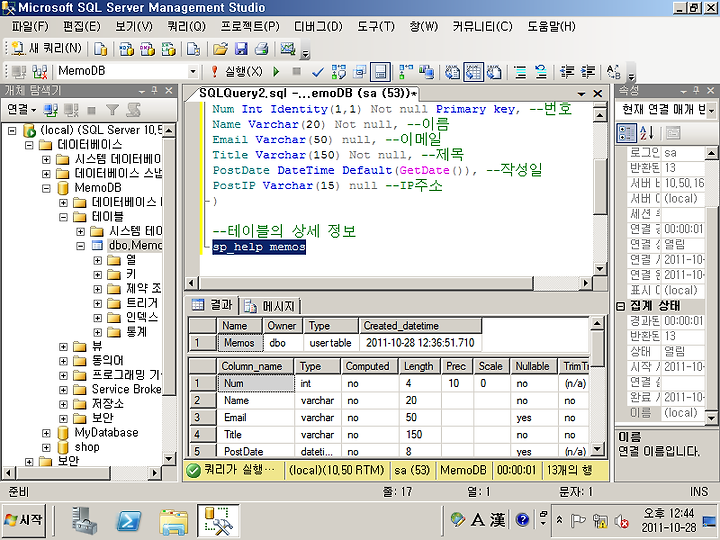Open 파일(F) menu
The height and width of the screenshot is (540, 720).
[30, 26]
